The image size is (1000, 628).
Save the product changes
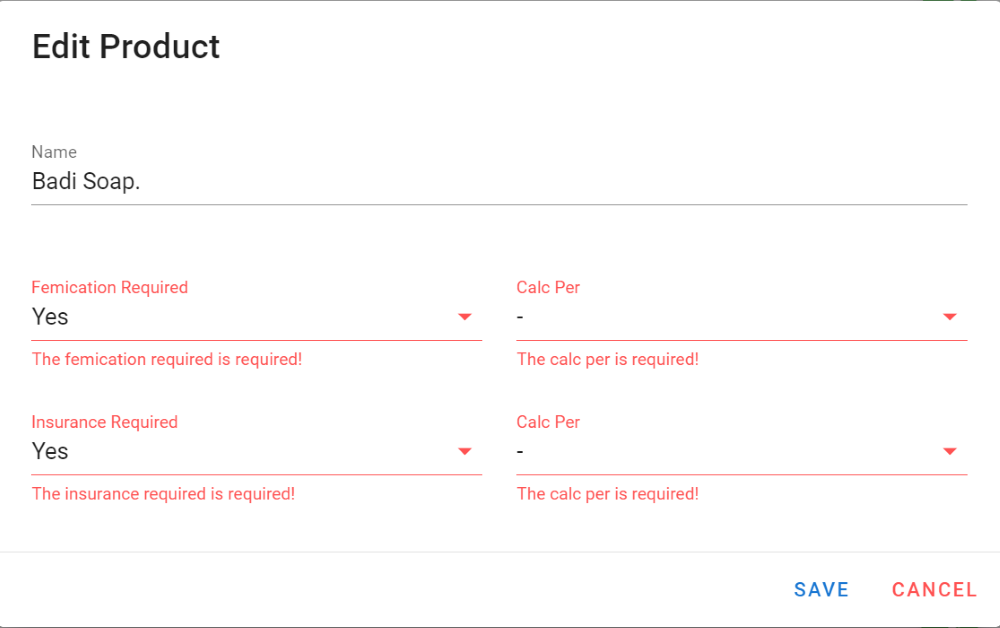point(821,590)
